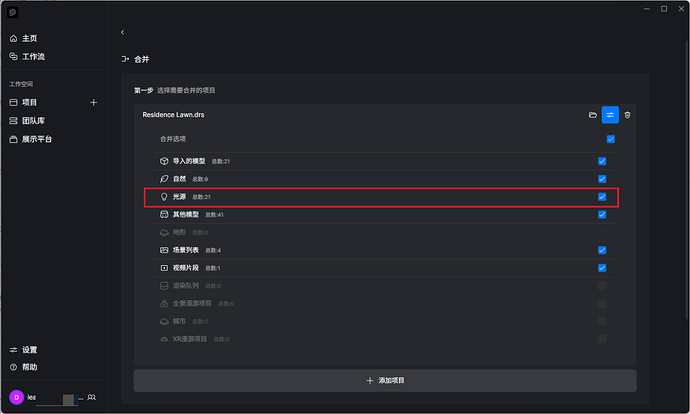Open folder for Residence Lawn.drs
Image resolution: width=690 pixels, height=414 pixels.
592,115
